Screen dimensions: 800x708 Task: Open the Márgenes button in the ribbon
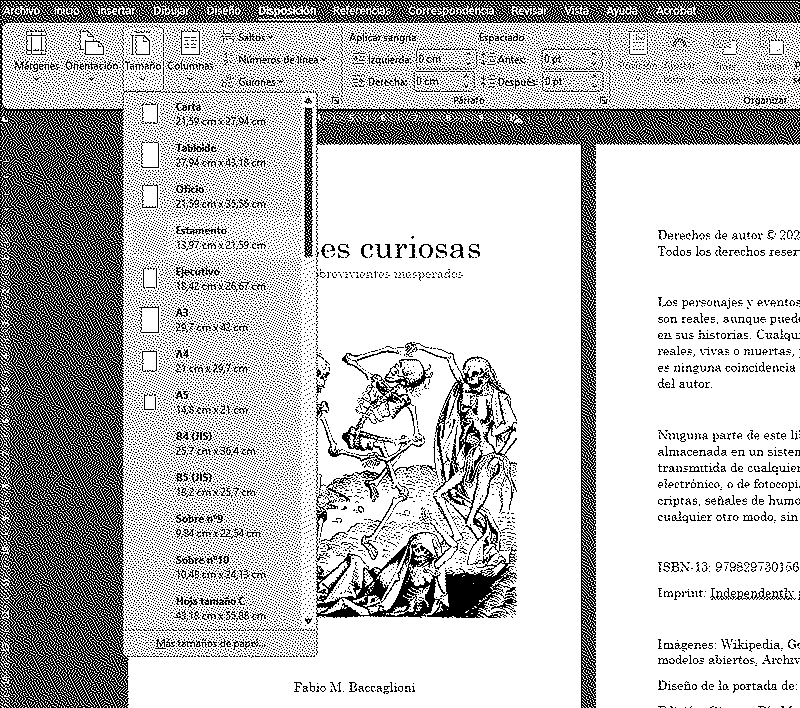click(36, 52)
